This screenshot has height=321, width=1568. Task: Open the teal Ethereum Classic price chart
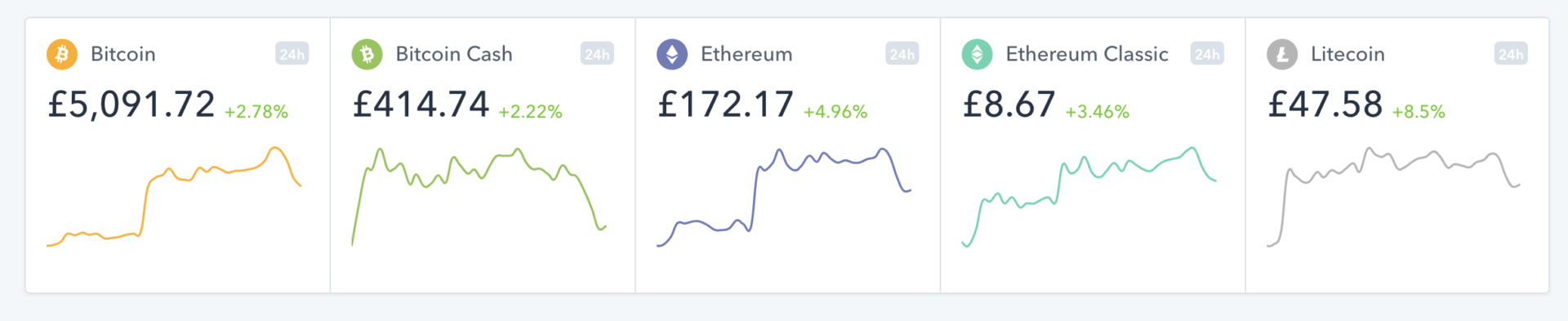(x=1089, y=197)
